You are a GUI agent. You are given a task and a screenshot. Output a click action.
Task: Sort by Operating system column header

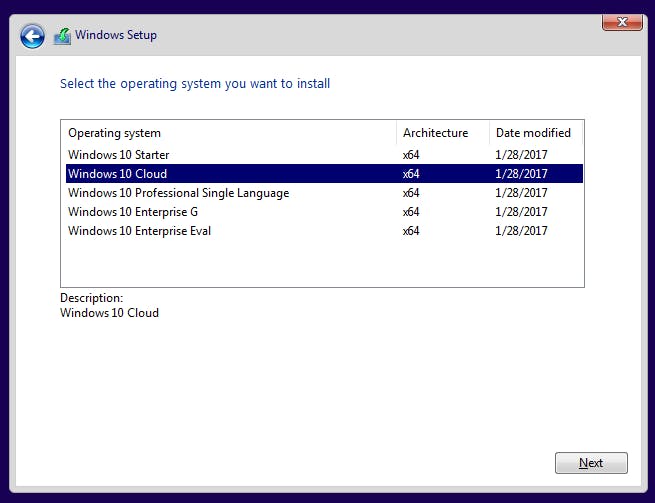(x=229, y=133)
